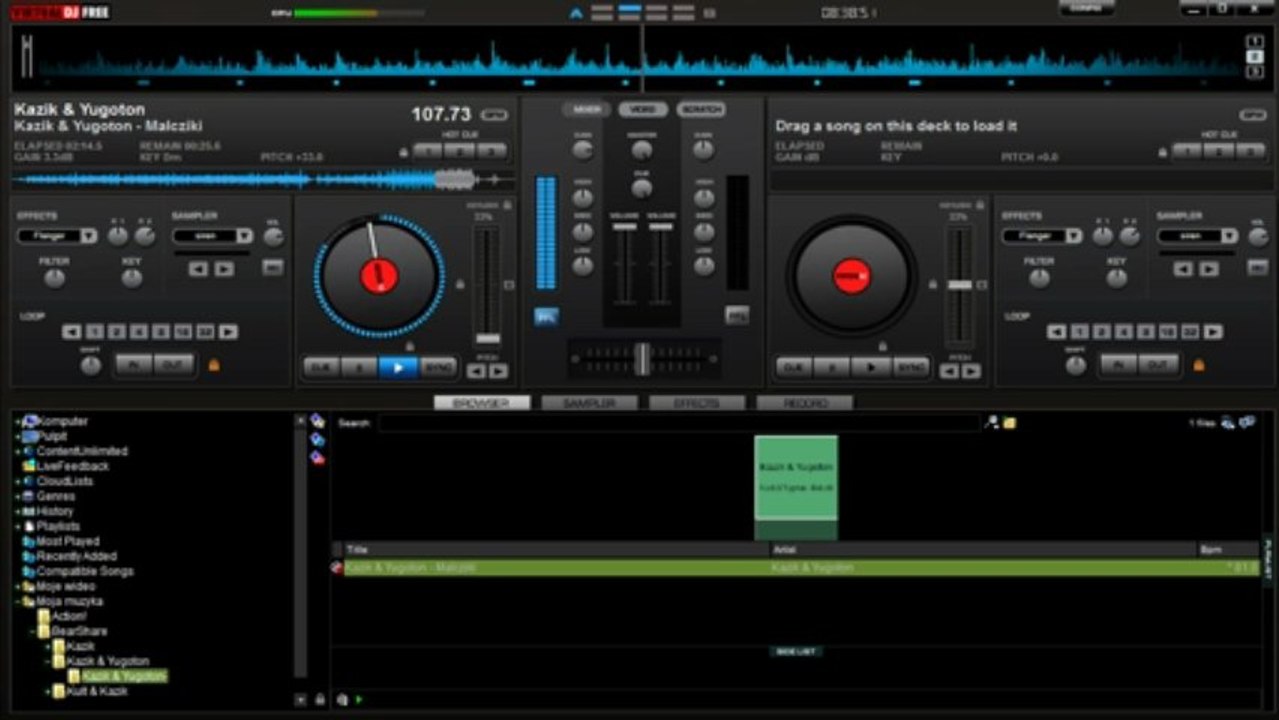Image resolution: width=1279 pixels, height=720 pixels.
Task: Halve loop length on left deck
Action: point(72,332)
